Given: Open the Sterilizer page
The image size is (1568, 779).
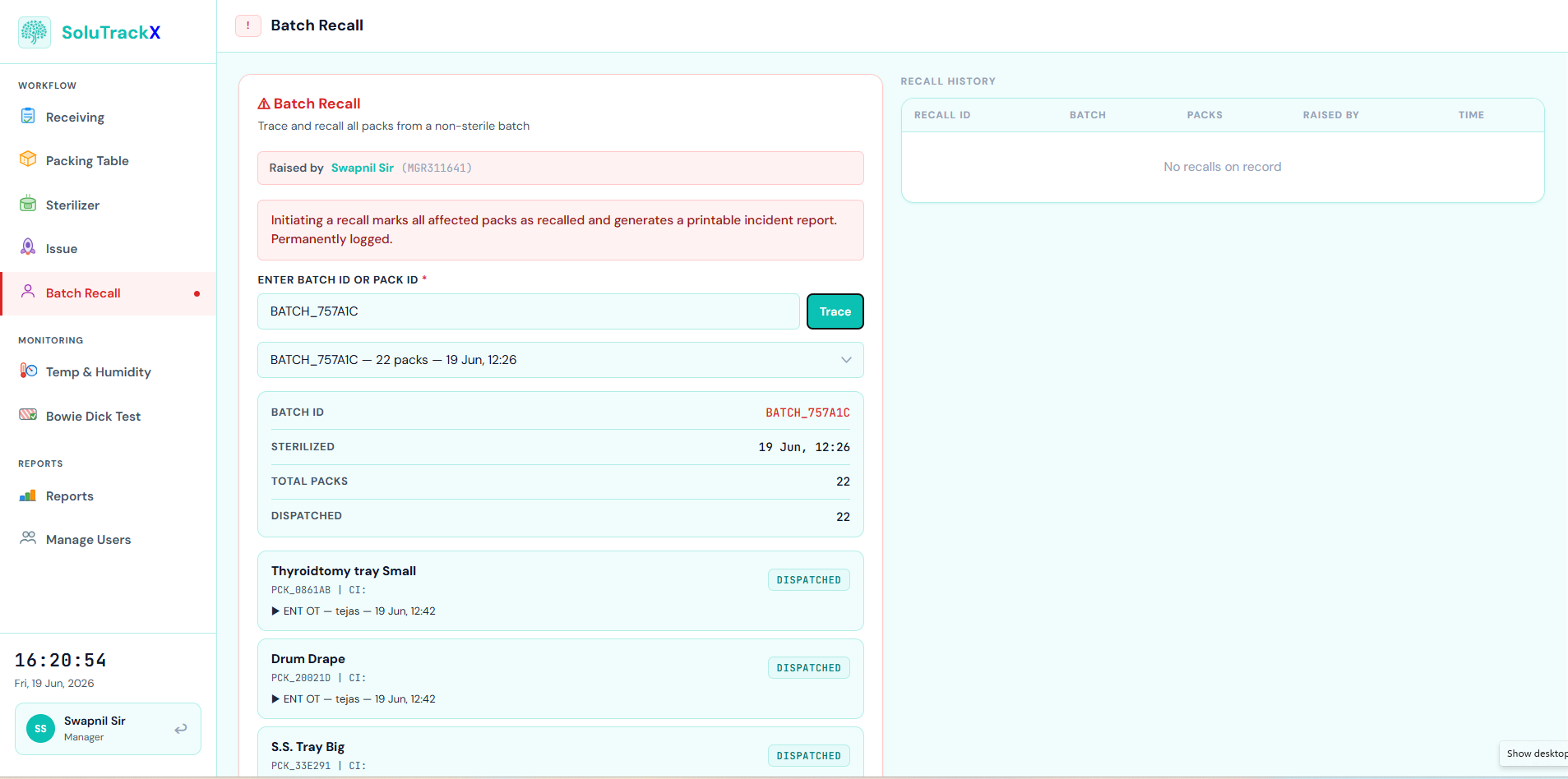Looking at the screenshot, I should [x=109, y=205].
